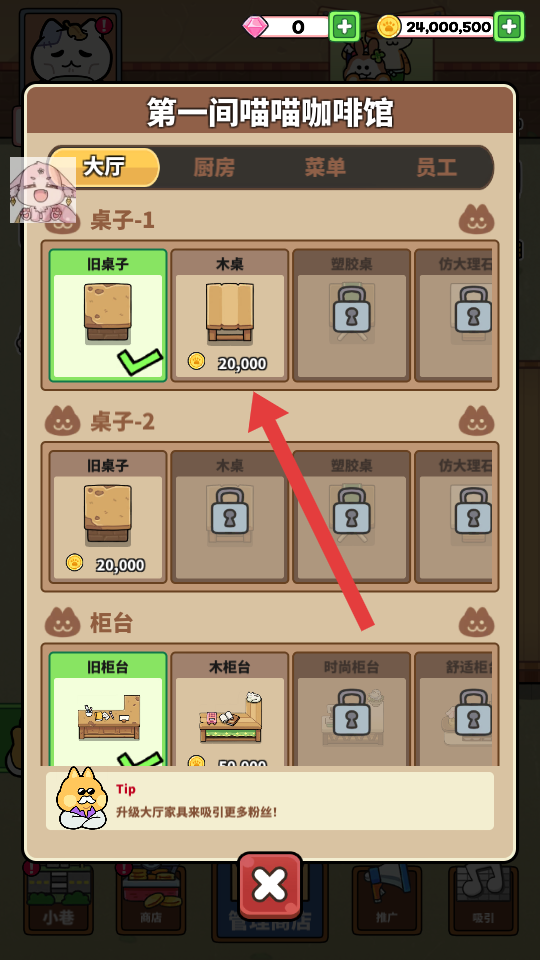Click cat face icon right of 桌子-1
Viewport: 540px width, 960px height.
tap(476, 219)
